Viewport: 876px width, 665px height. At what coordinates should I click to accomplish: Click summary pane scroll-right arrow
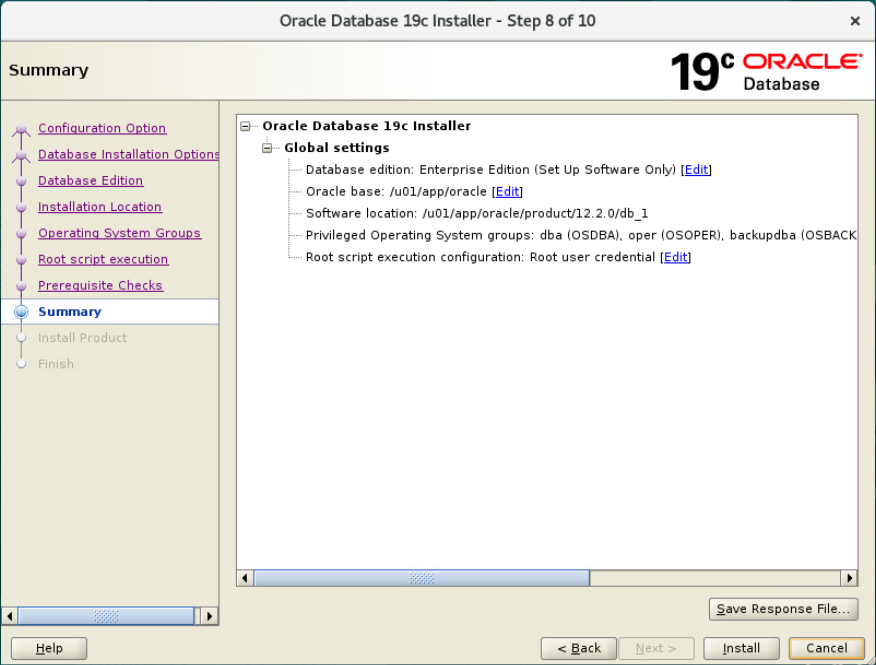(x=849, y=578)
